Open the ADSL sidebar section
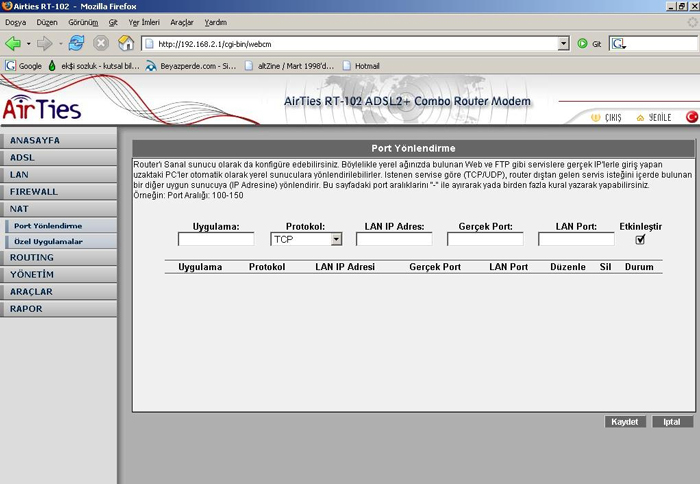This screenshot has width=700, height=484. (59, 158)
